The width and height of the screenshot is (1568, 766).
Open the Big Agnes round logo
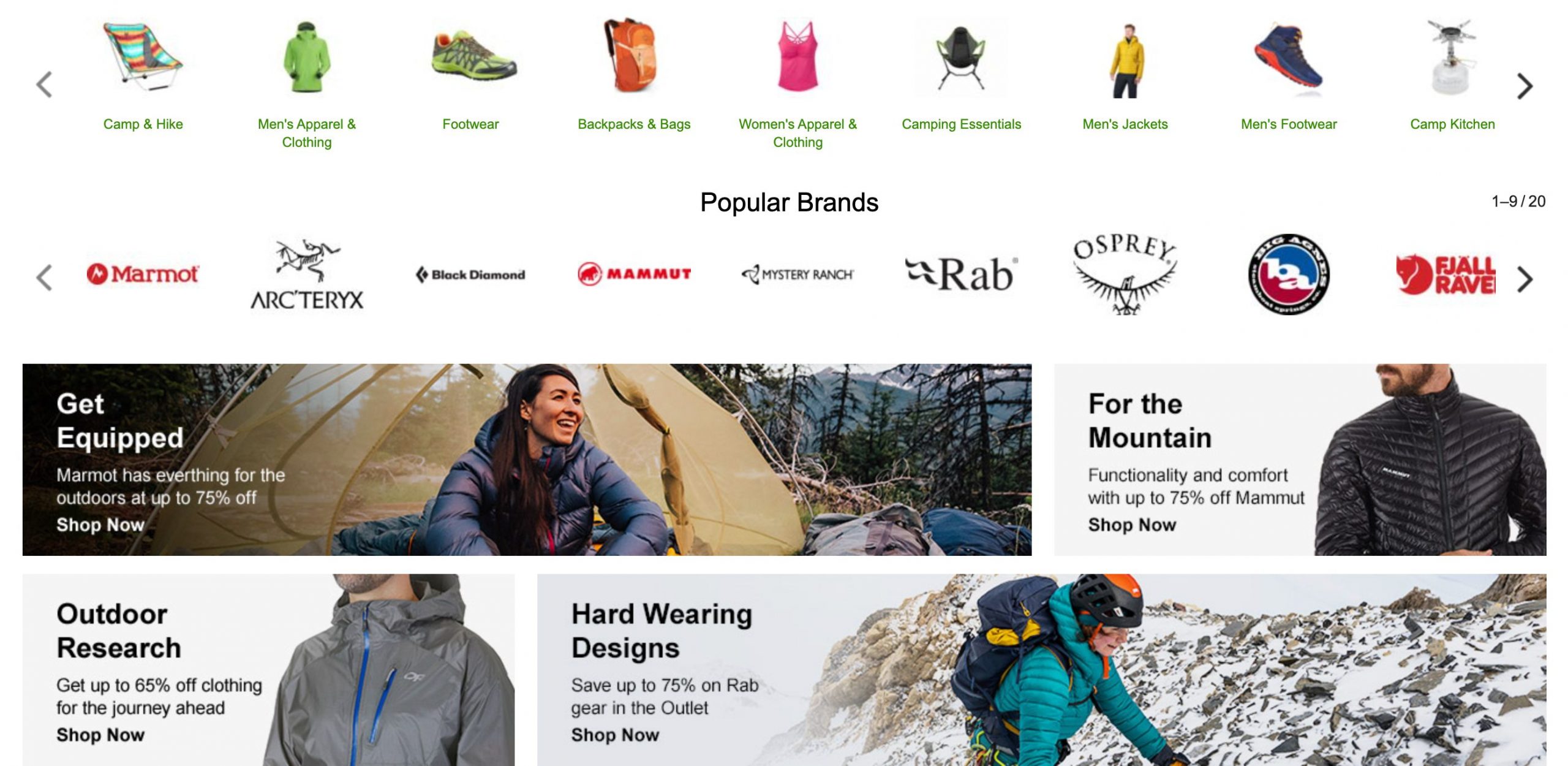tap(1289, 274)
